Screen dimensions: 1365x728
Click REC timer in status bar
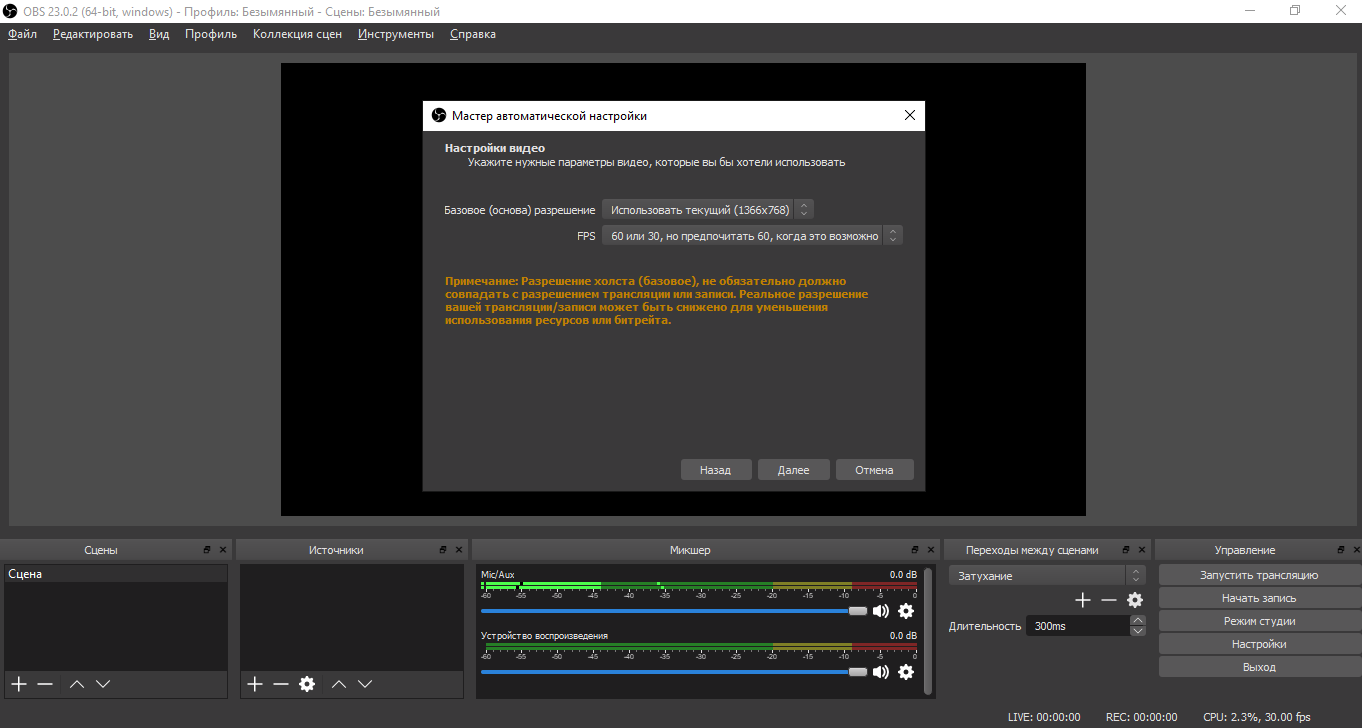tap(1141, 717)
